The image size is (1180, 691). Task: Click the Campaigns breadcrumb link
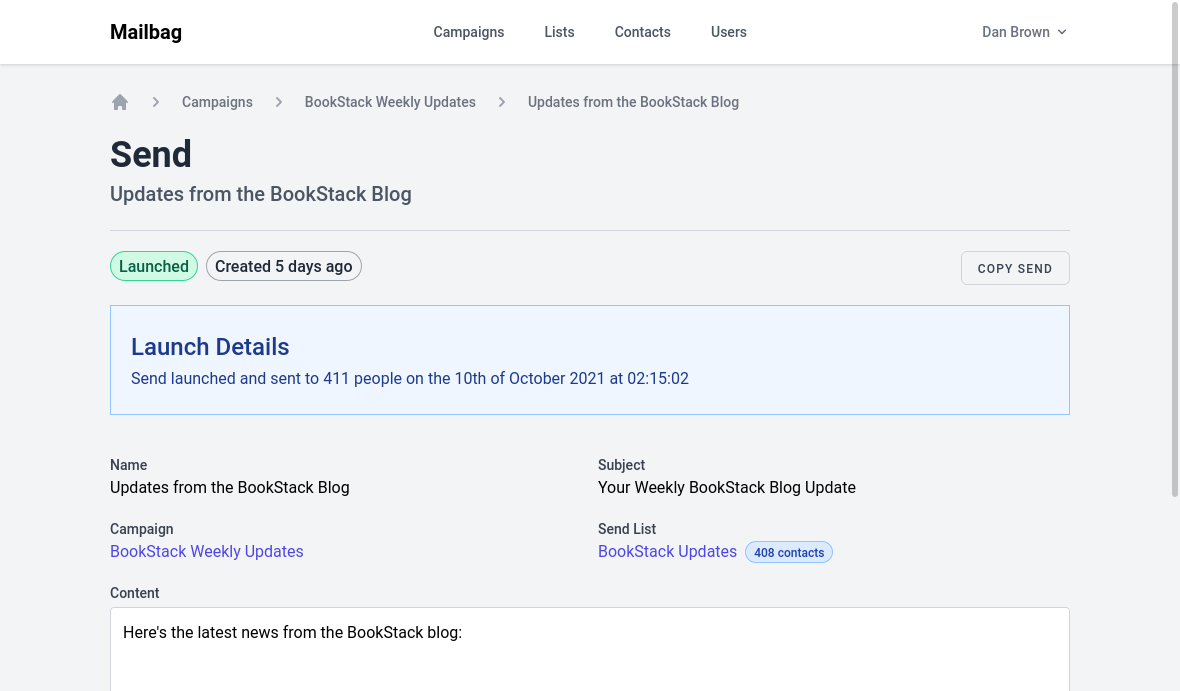217,102
